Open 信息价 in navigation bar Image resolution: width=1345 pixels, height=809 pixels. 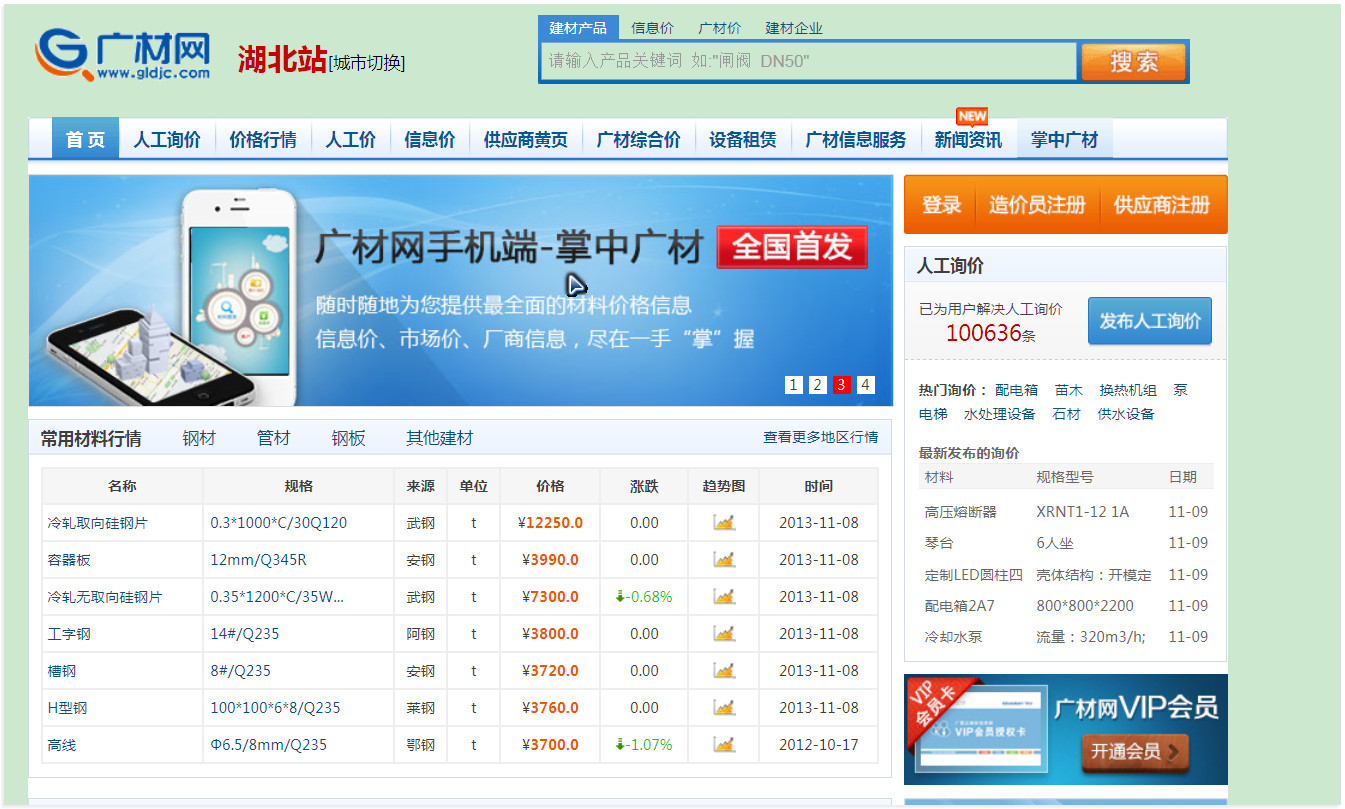(430, 140)
